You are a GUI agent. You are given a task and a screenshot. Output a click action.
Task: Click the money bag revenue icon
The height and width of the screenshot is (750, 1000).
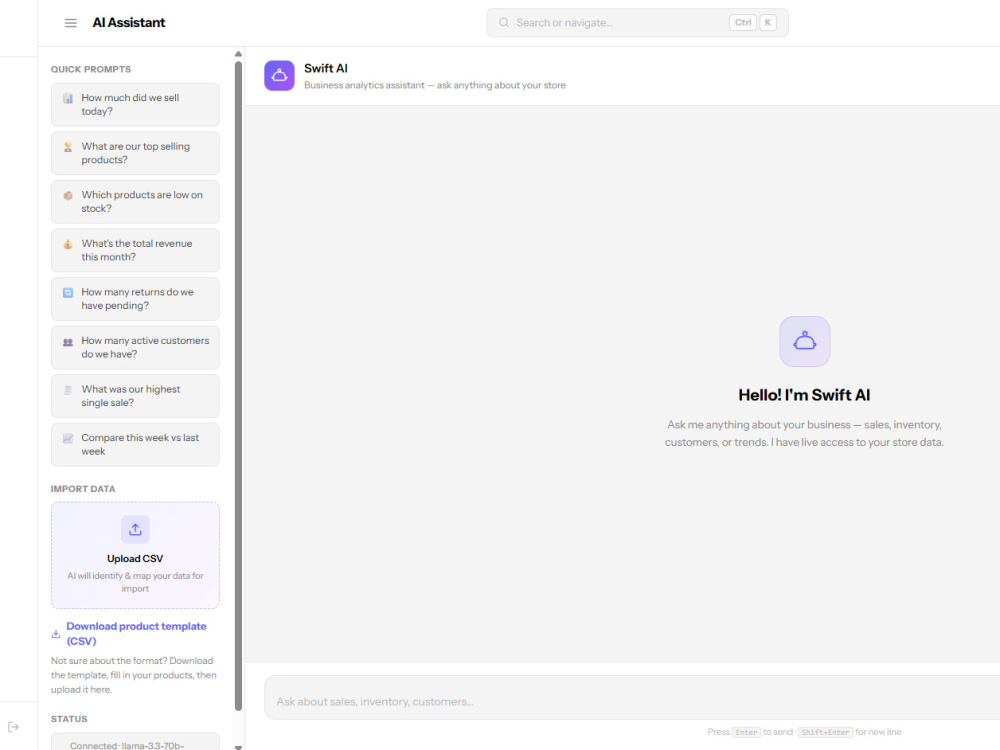68,244
